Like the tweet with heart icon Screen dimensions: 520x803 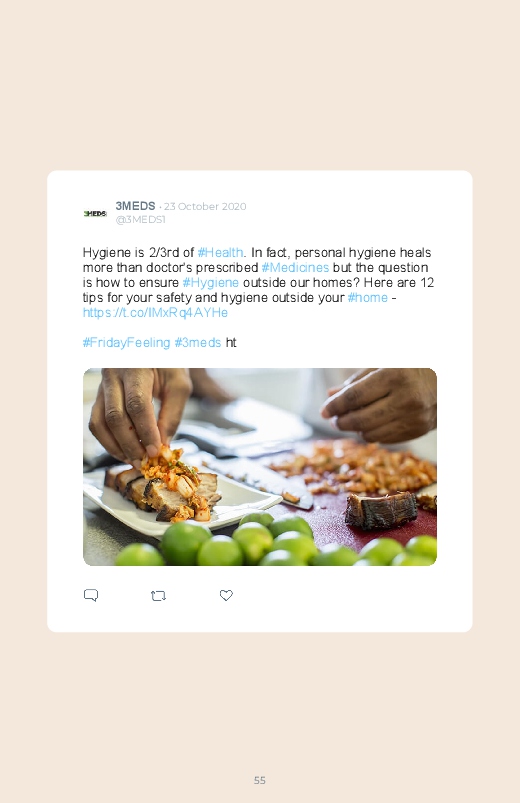226,595
